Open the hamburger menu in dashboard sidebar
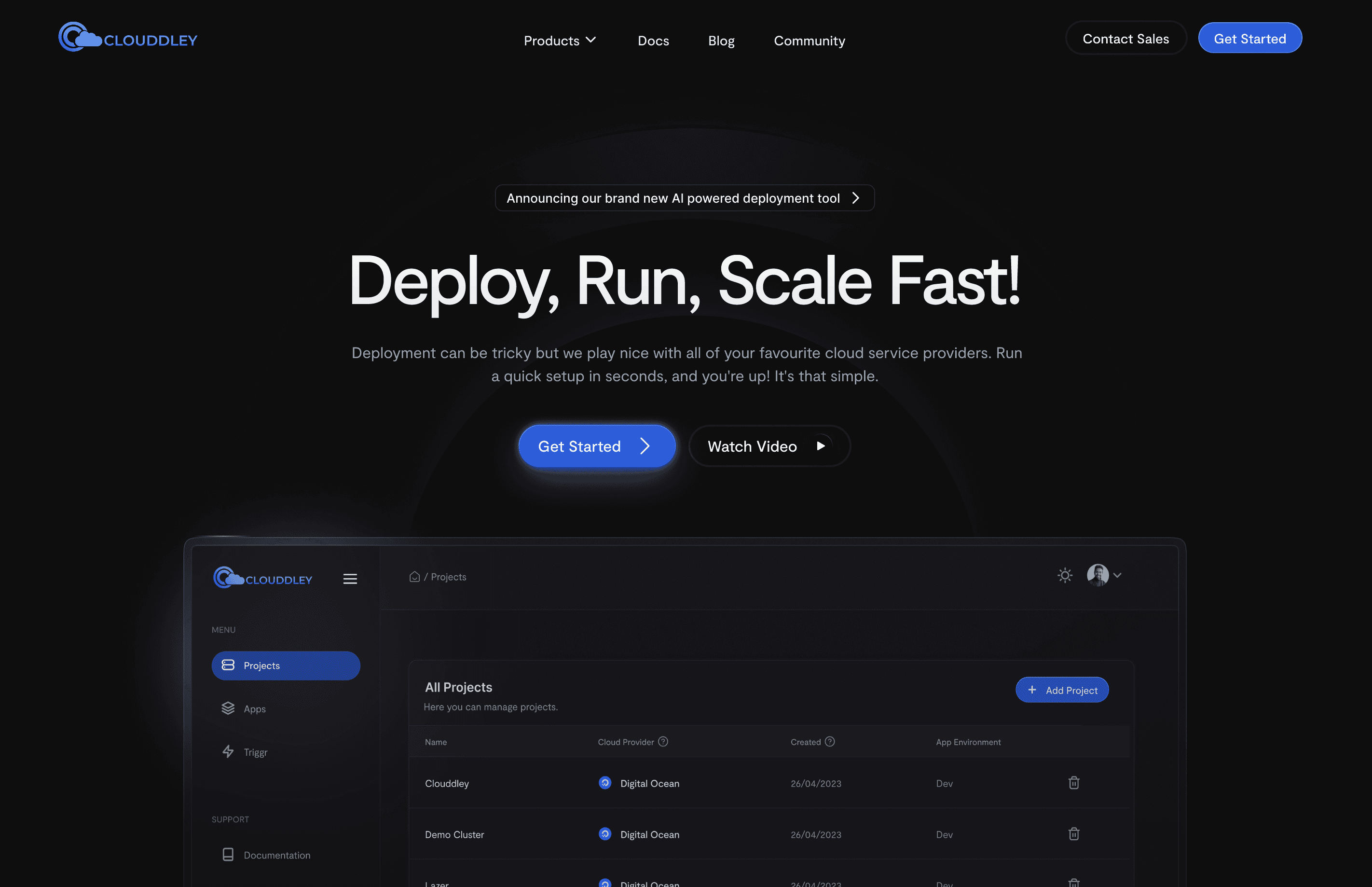This screenshot has height=887, width=1372. click(x=350, y=579)
